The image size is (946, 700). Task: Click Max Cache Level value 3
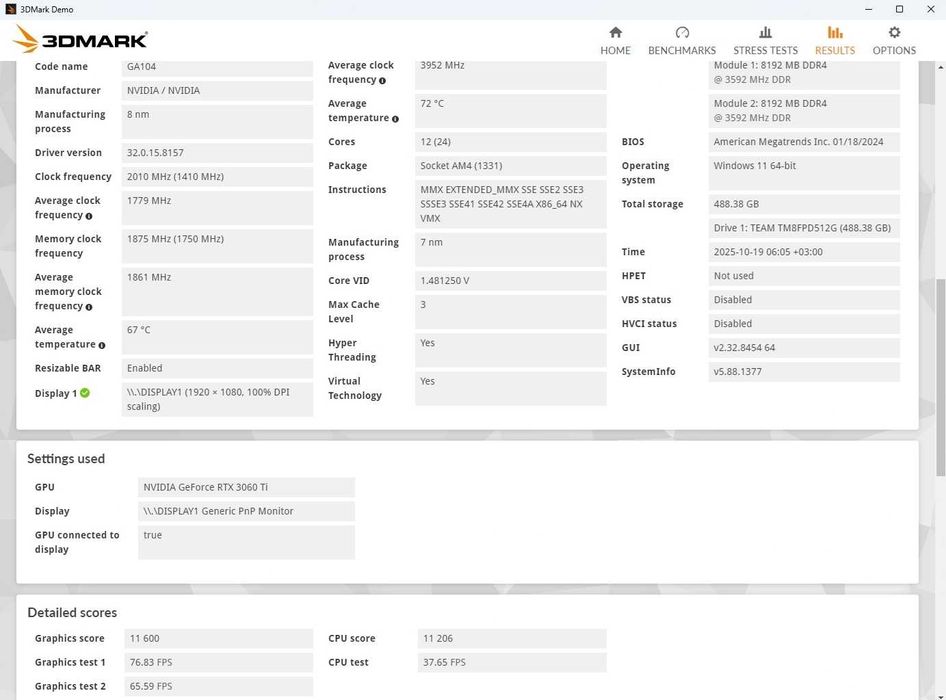pyautogui.click(x=510, y=312)
